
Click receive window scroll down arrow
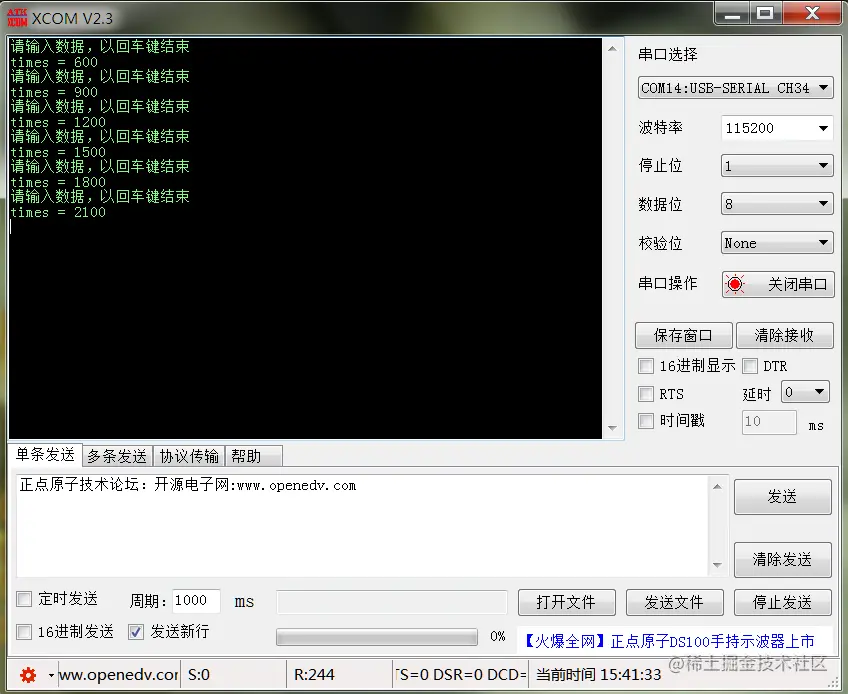[x=612, y=428]
